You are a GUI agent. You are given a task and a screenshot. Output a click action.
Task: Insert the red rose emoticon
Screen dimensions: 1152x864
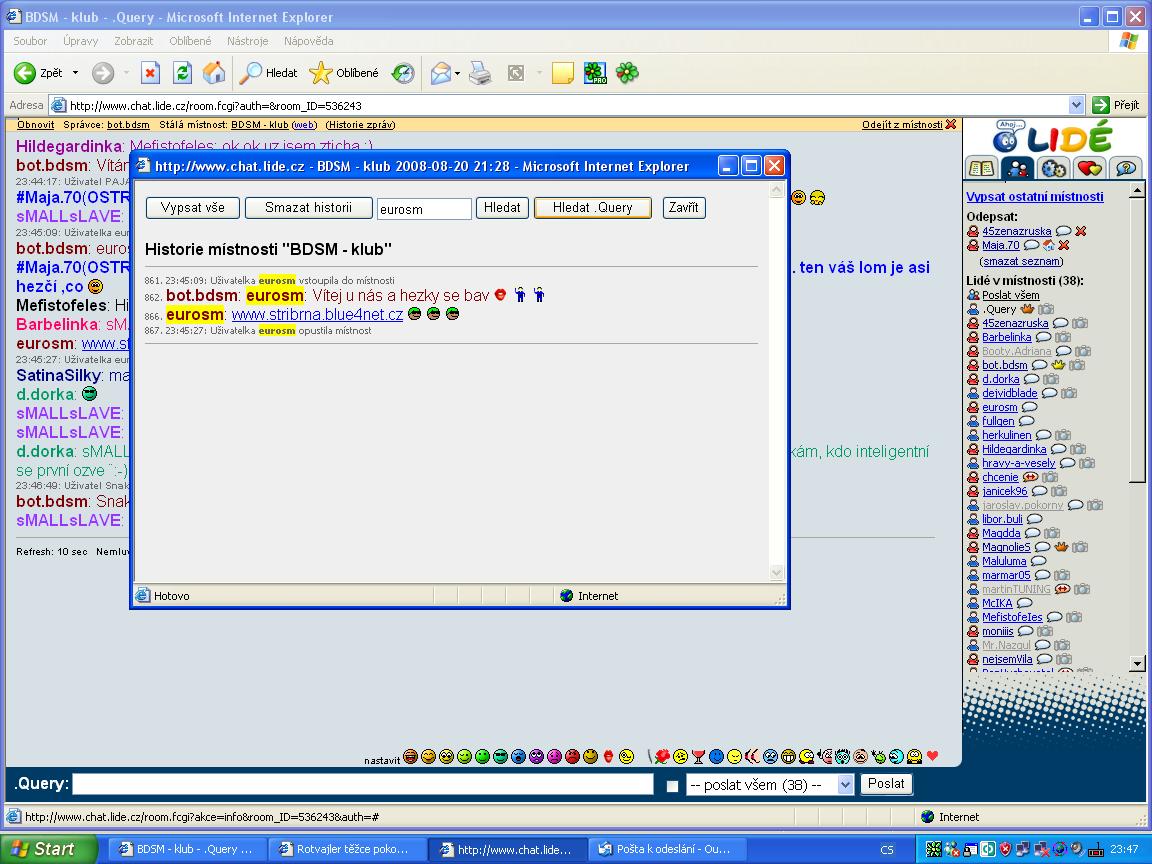pyautogui.click(x=662, y=757)
